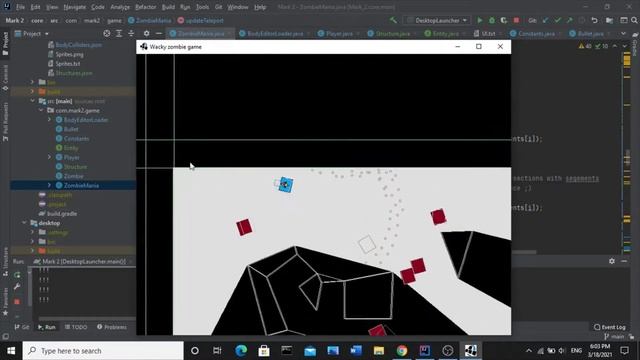Screen dimensions: 640x360
Task: Open the Build menu
Action: coord(168,7)
